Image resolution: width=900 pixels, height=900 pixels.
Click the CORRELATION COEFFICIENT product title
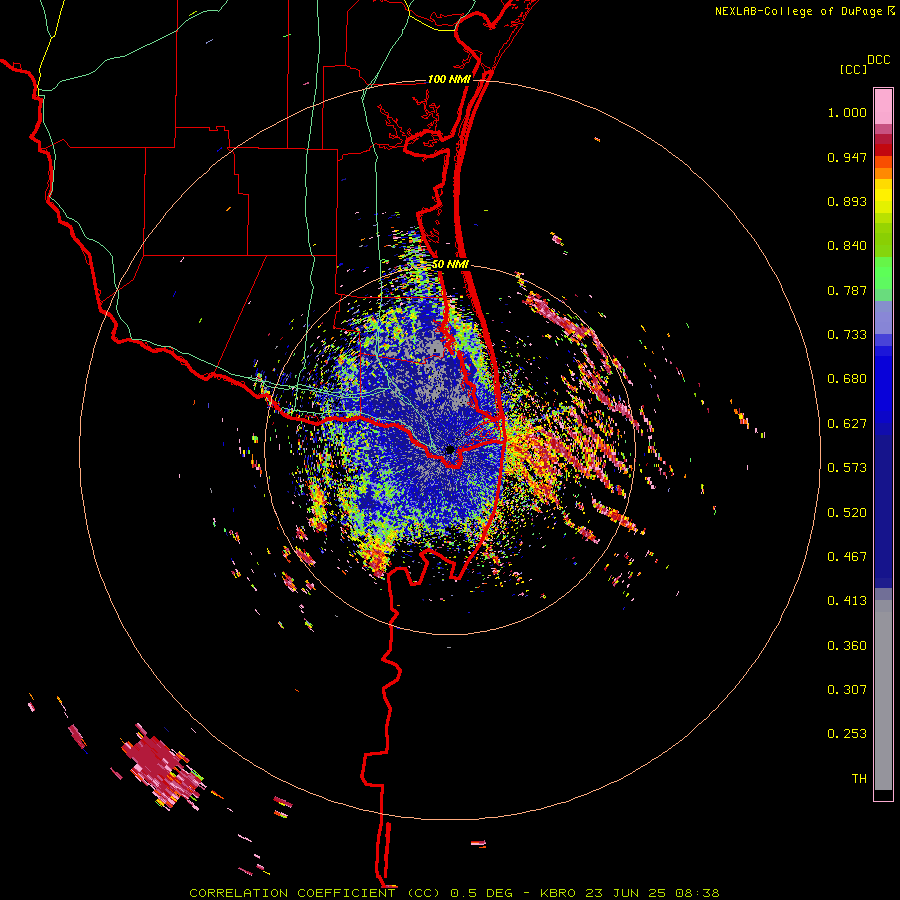click(315, 893)
